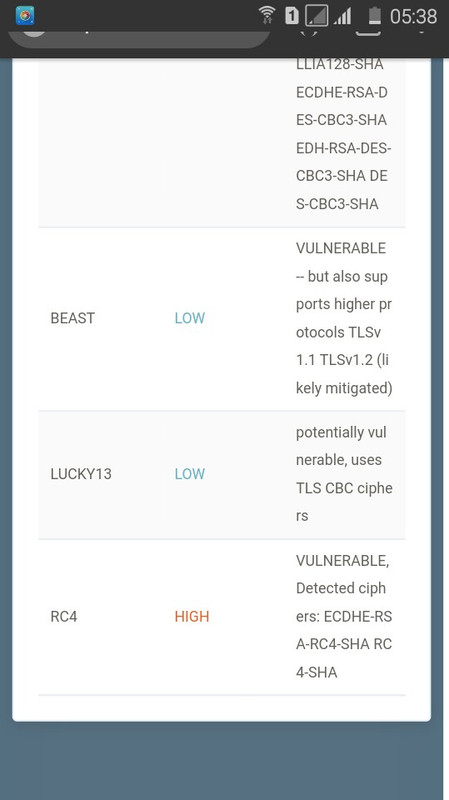
Task: Tap the colorful app notification icon
Action: tap(24, 16)
